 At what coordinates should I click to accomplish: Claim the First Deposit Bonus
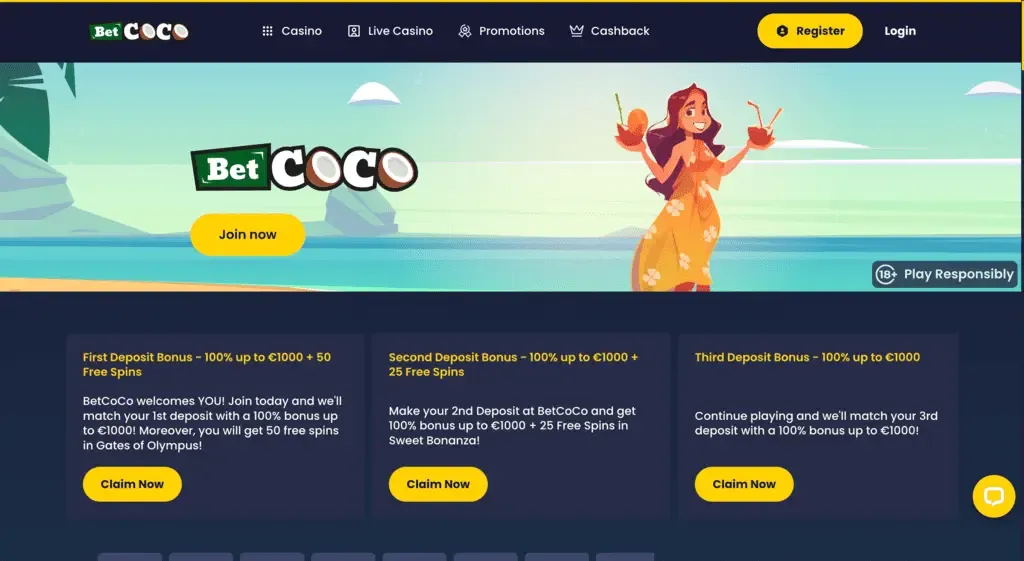132,484
